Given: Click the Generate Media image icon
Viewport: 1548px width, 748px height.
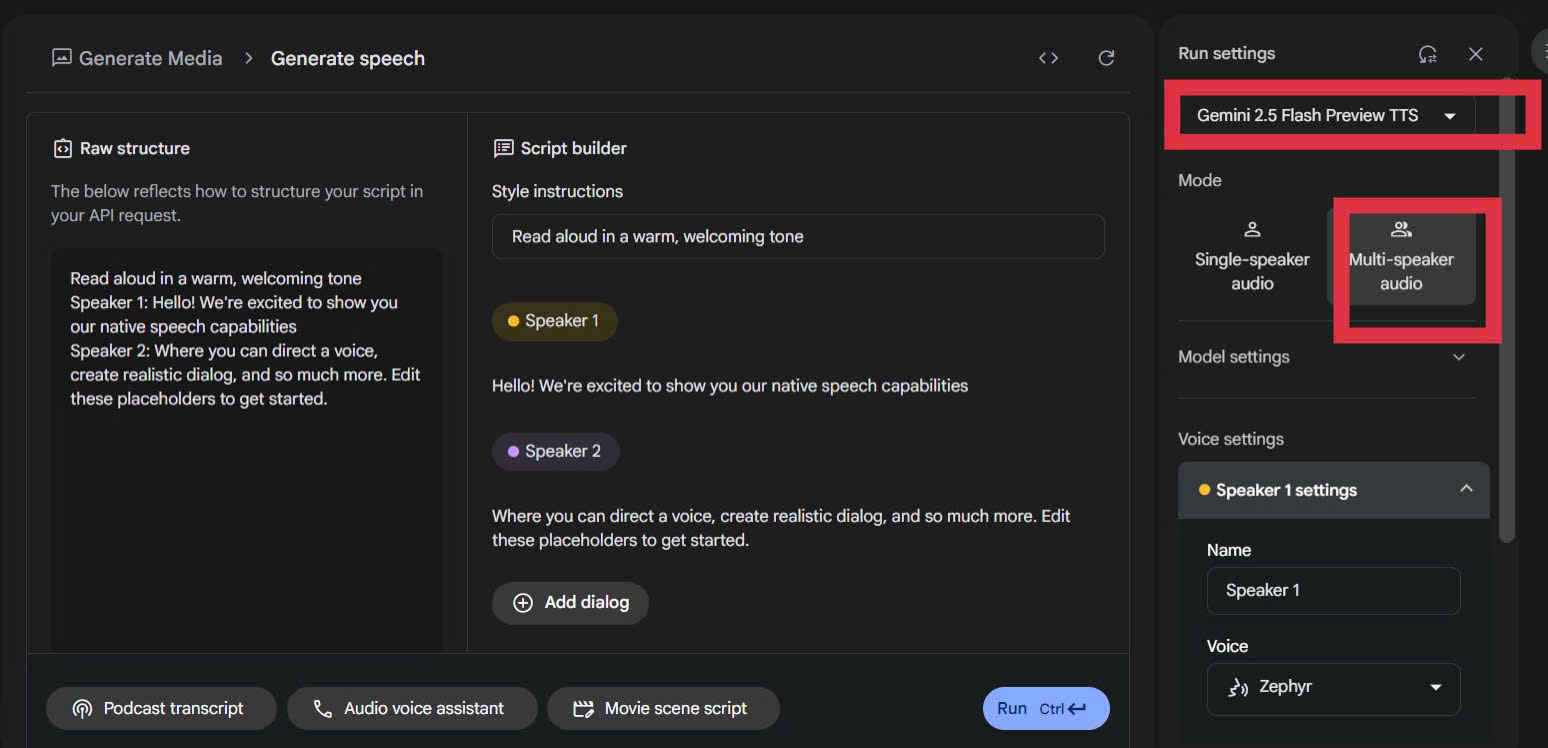Looking at the screenshot, I should pyautogui.click(x=62, y=58).
